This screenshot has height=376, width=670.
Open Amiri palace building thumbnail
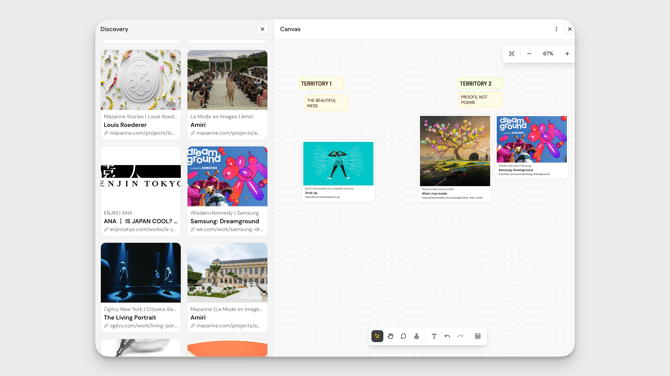point(227,273)
